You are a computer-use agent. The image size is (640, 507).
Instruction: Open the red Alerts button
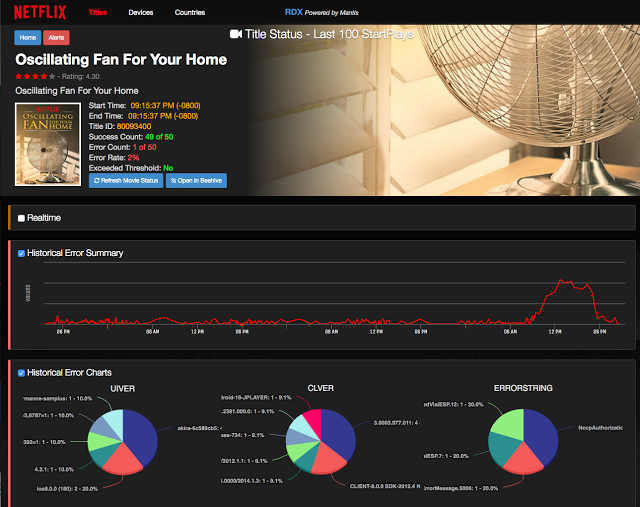tap(56, 38)
